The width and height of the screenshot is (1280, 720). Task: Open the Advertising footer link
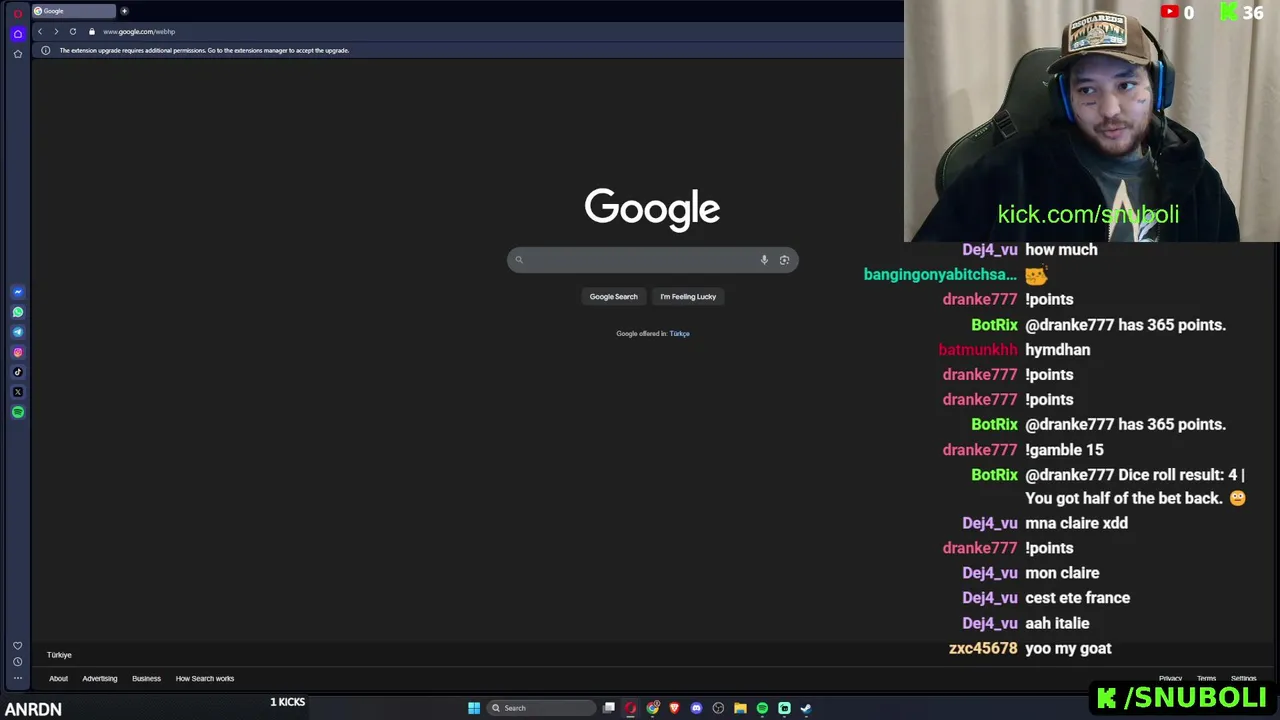[100, 678]
